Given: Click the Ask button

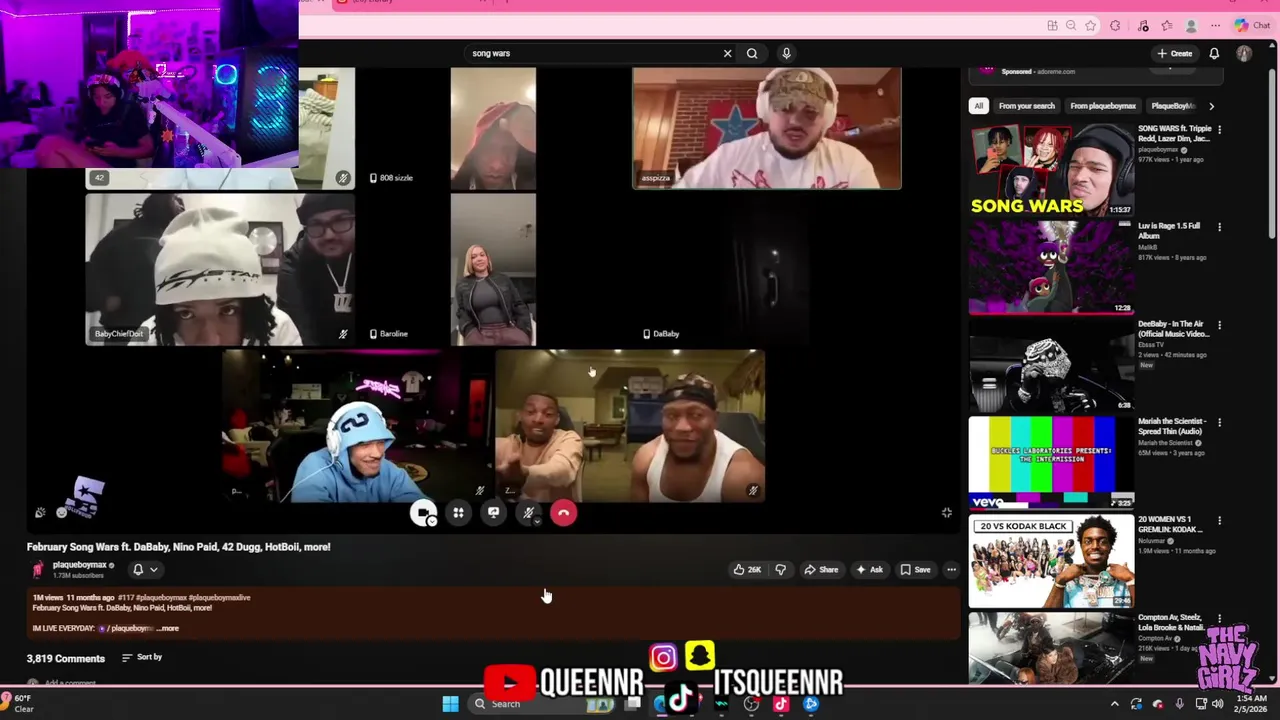Looking at the screenshot, I should [869, 569].
